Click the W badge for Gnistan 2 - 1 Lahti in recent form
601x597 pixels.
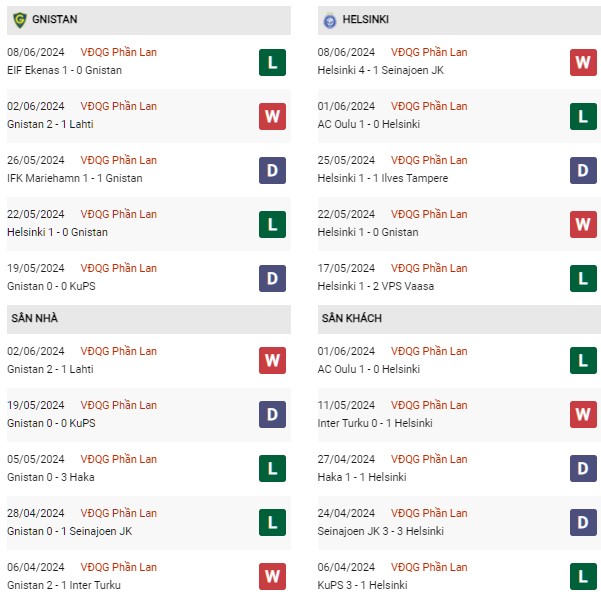(x=273, y=116)
